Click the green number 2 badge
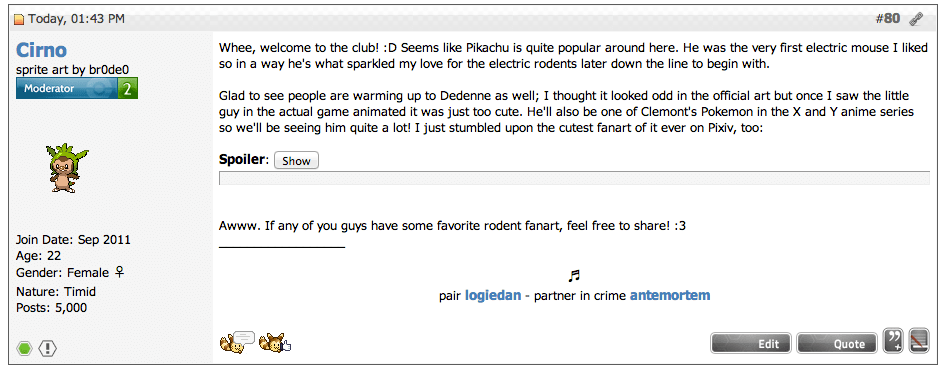 (x=128, y=88)
